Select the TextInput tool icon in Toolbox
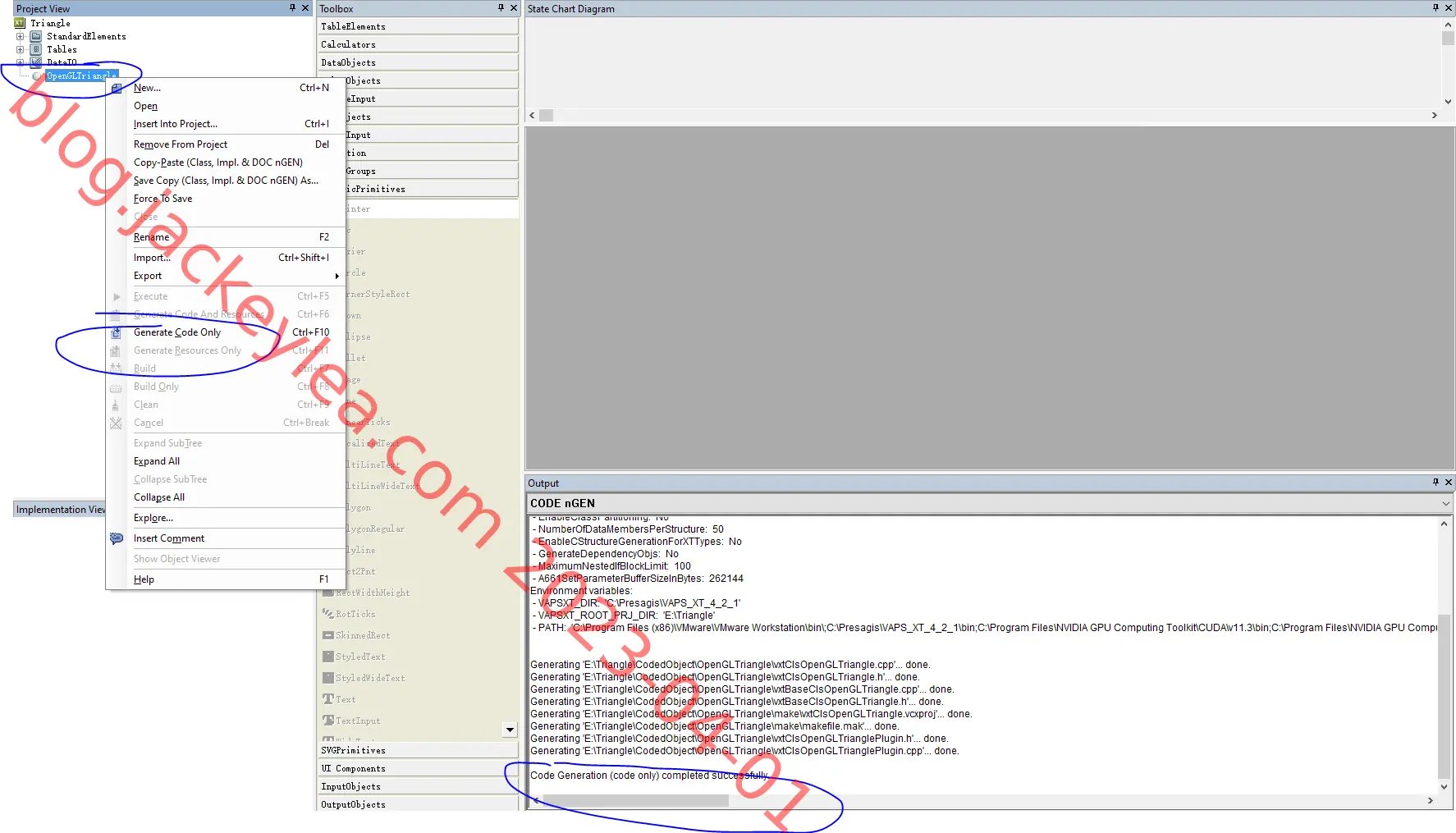Screen dimensions: 1456x833 (328, 721)
